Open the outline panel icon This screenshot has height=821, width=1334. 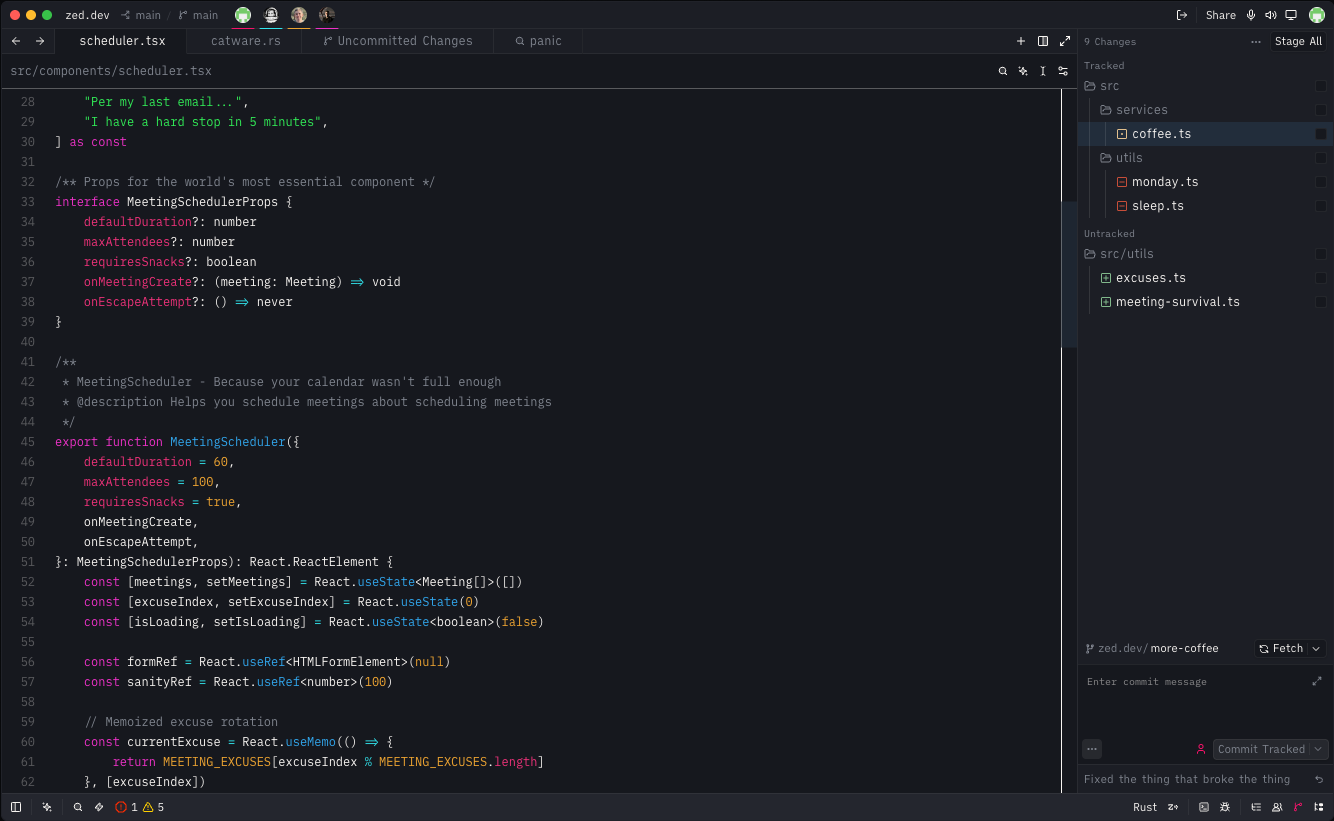tap(1256, 807)
